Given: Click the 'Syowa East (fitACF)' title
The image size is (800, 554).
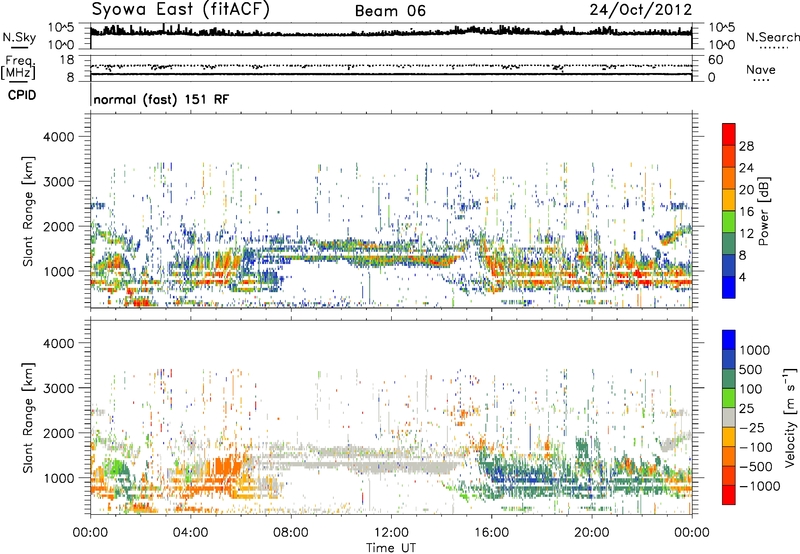Looking at the screenshot, I should pos(180,10).
